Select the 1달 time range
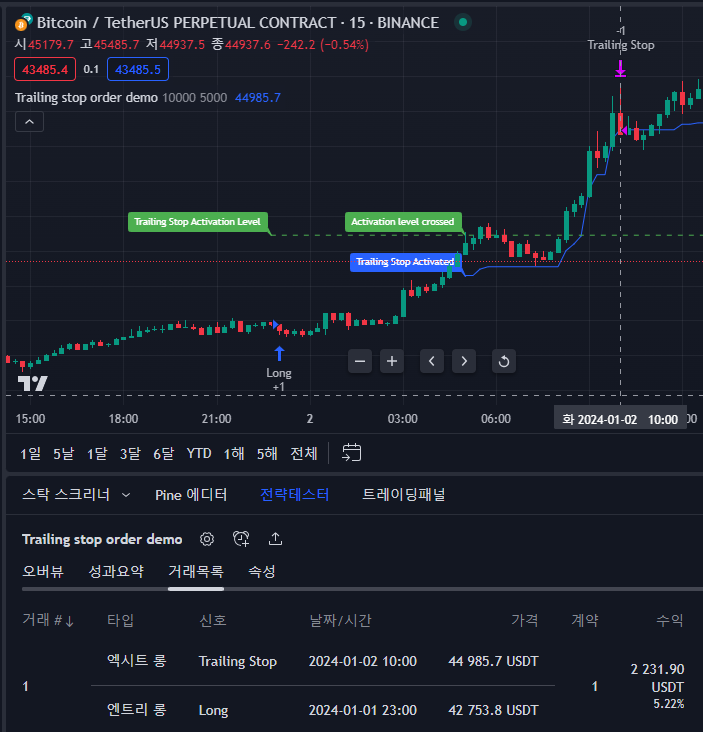Image resolution: width=703 pixels, height=732 pixels. point(97,453)
